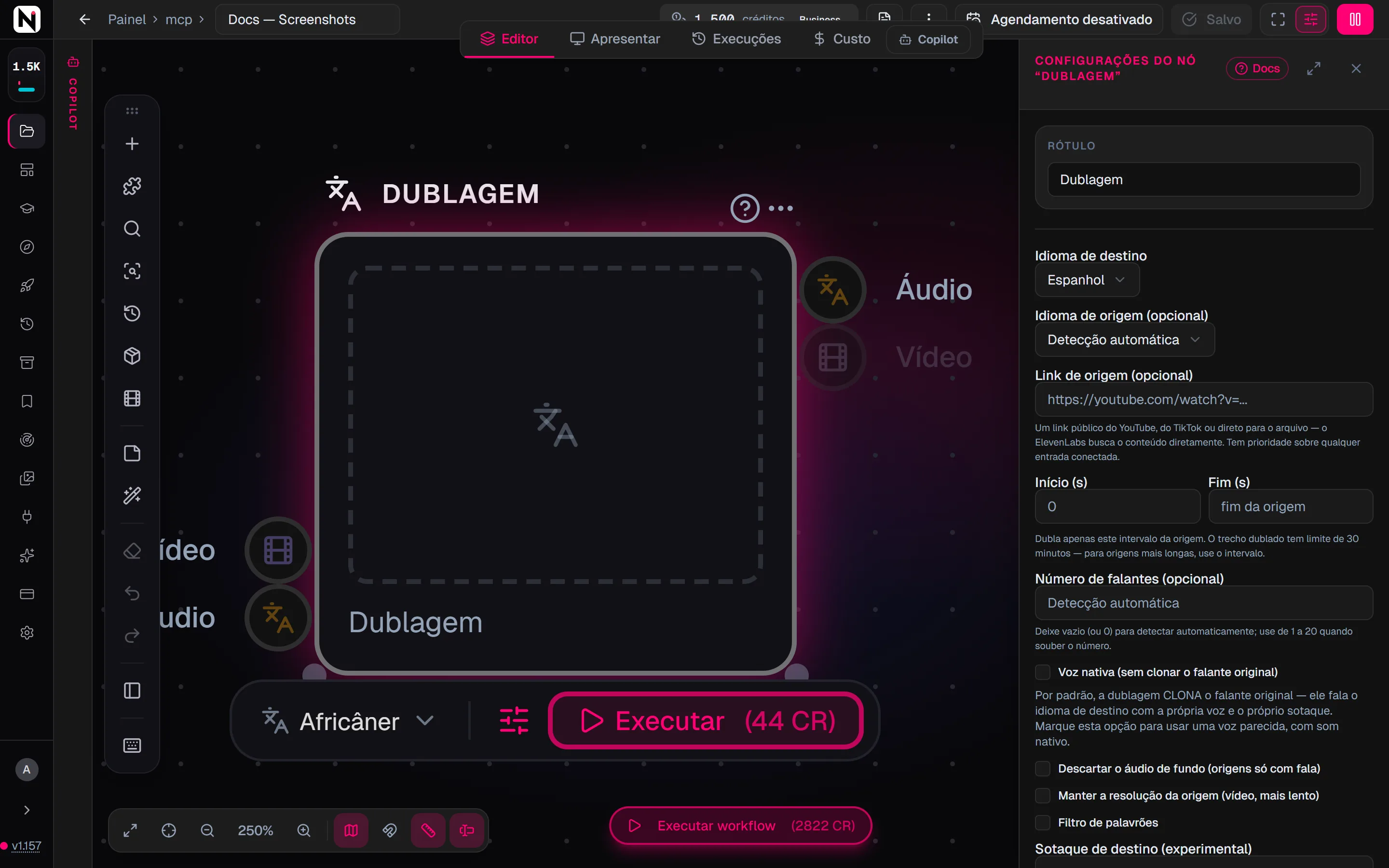Toggle the minimap icon in bottom bar
The image size is (1389, 868).
351,830
